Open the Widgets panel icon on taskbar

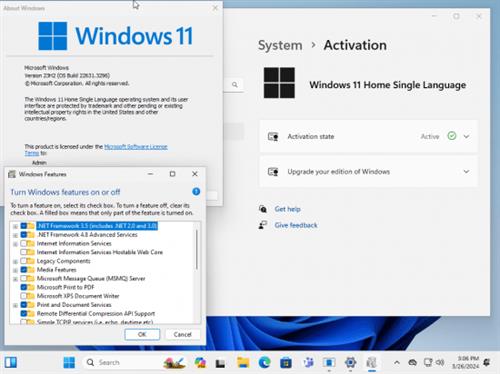(11, 362)
